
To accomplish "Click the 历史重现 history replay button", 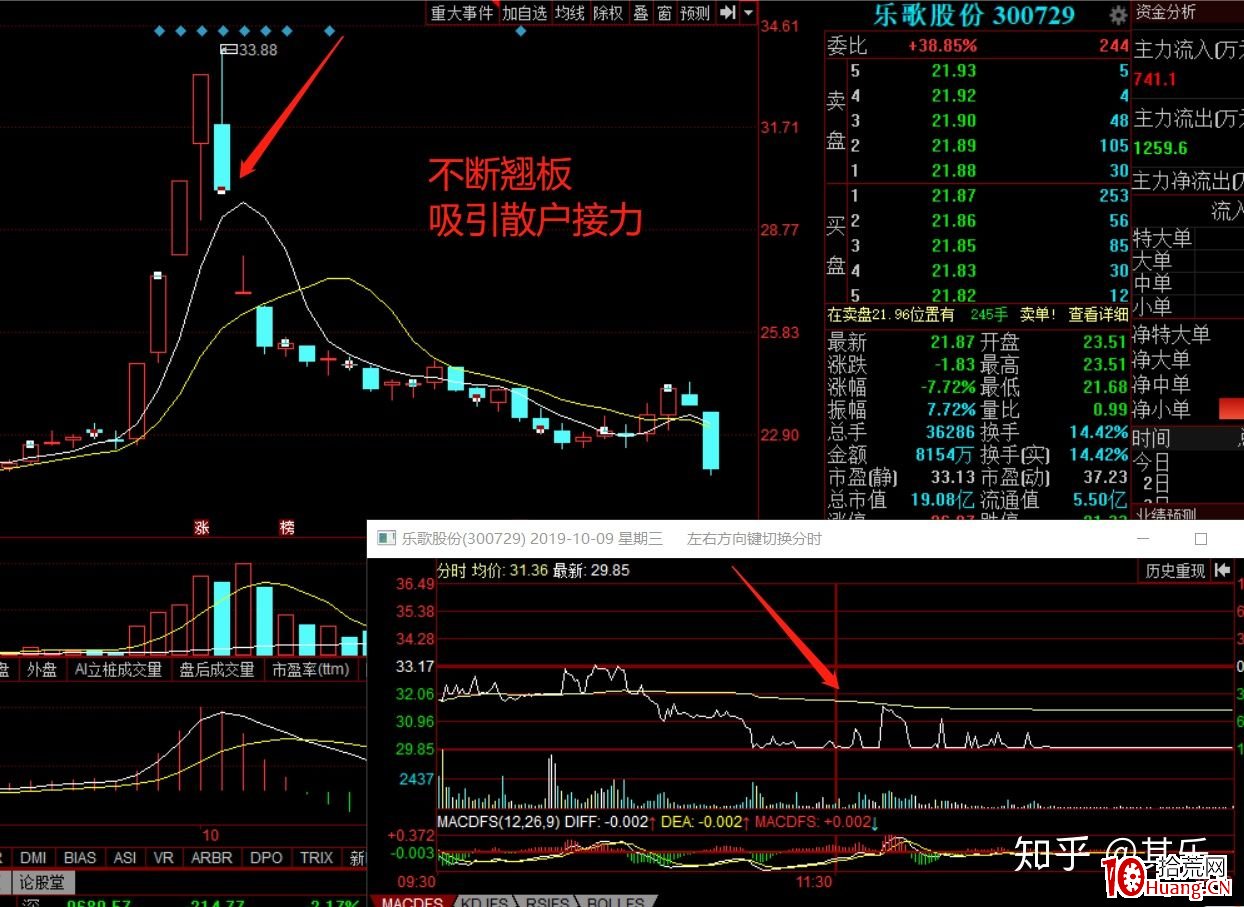I will (x=1174, y=571).
